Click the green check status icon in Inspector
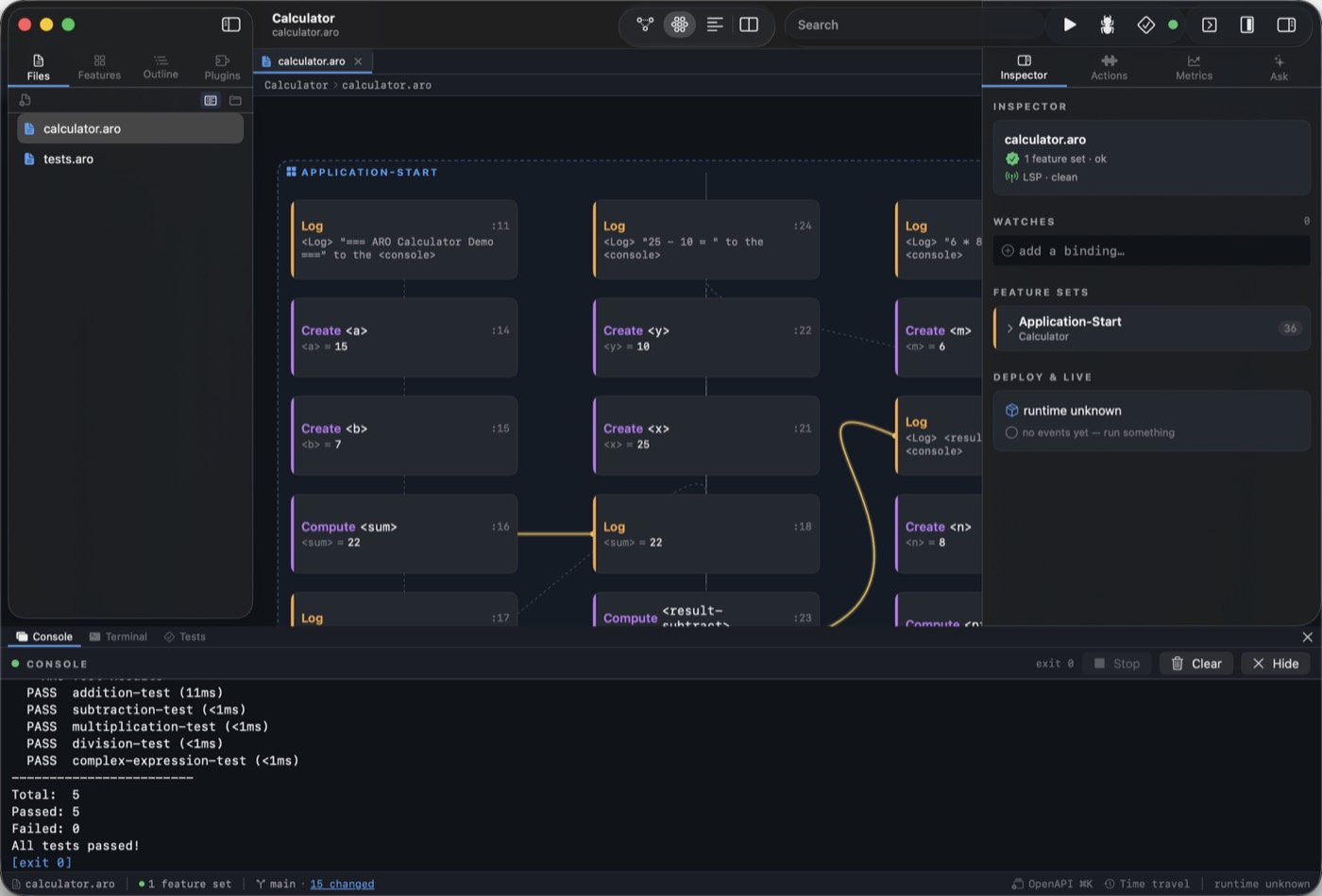Viewport: 1322px width, 896px height. click(x=1012, y=159)
